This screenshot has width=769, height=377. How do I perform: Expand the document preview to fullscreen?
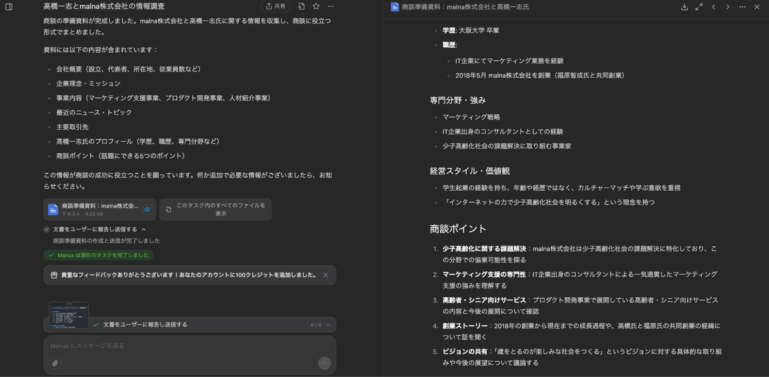tap(699, 7)
